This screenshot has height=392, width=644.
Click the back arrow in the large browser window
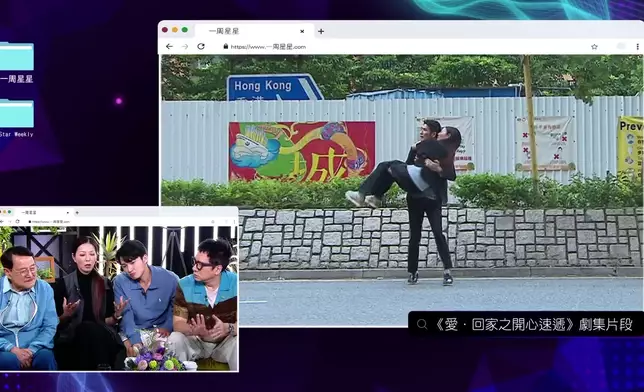[169, 46]
